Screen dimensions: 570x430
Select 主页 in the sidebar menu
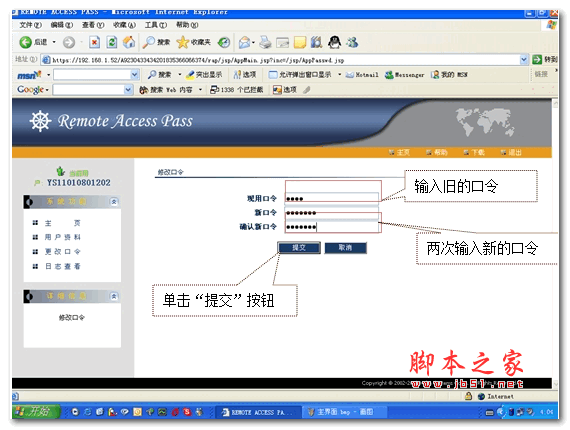coord(62,223)
